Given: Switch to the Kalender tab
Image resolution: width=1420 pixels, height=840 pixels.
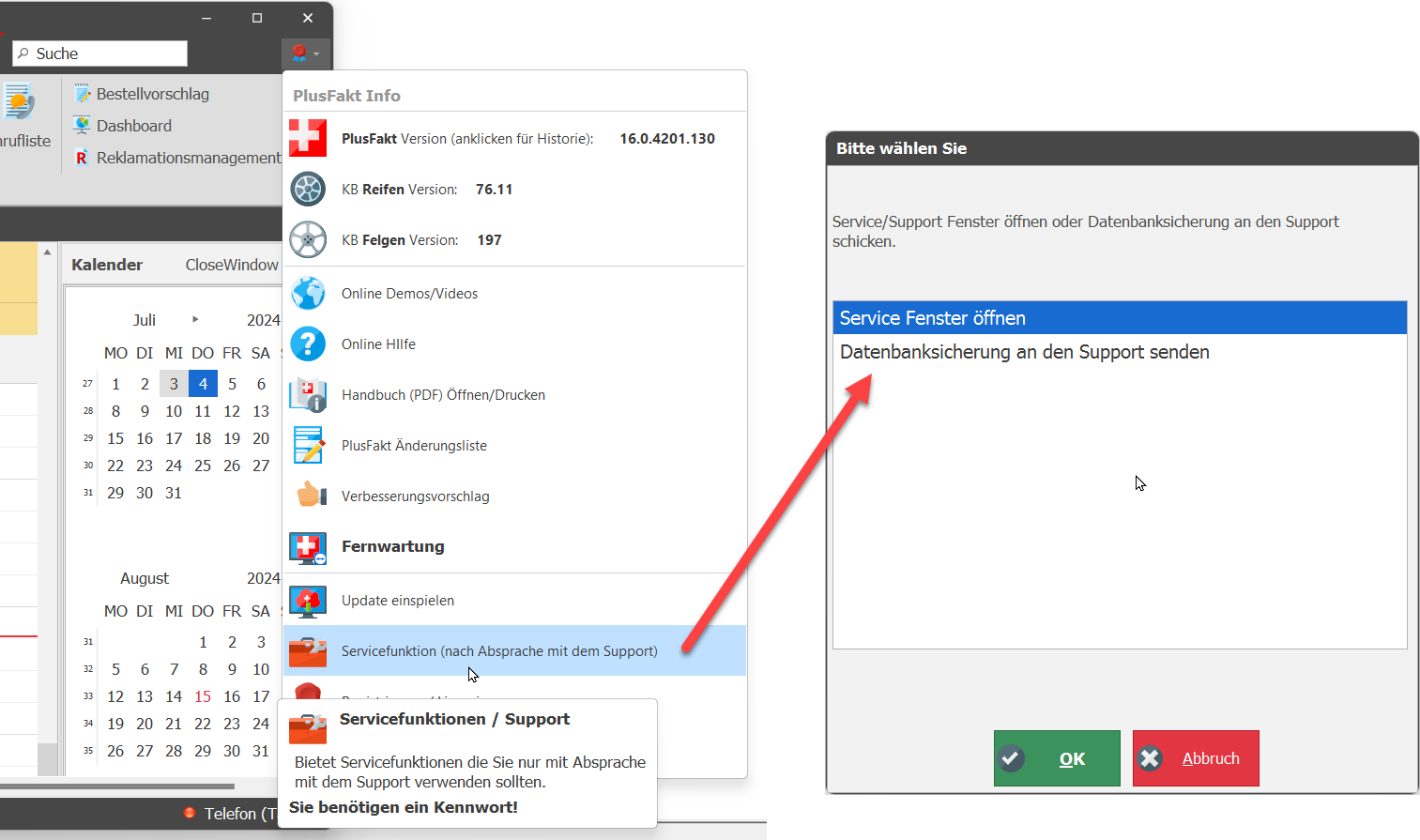Looking at the screenshot, I should click(x=107, y=265).
